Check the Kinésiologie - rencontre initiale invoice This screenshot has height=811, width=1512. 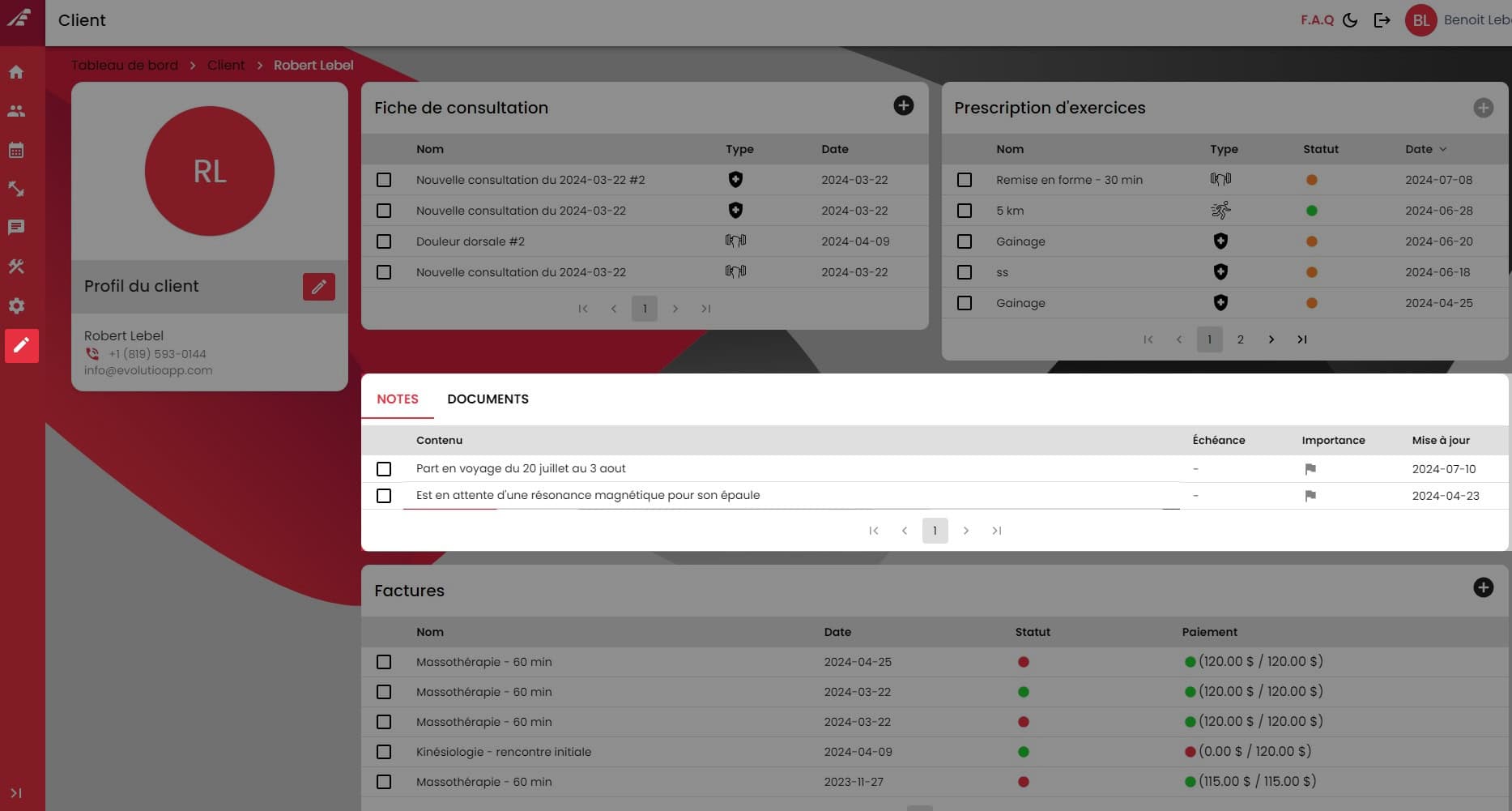[384, 752]
